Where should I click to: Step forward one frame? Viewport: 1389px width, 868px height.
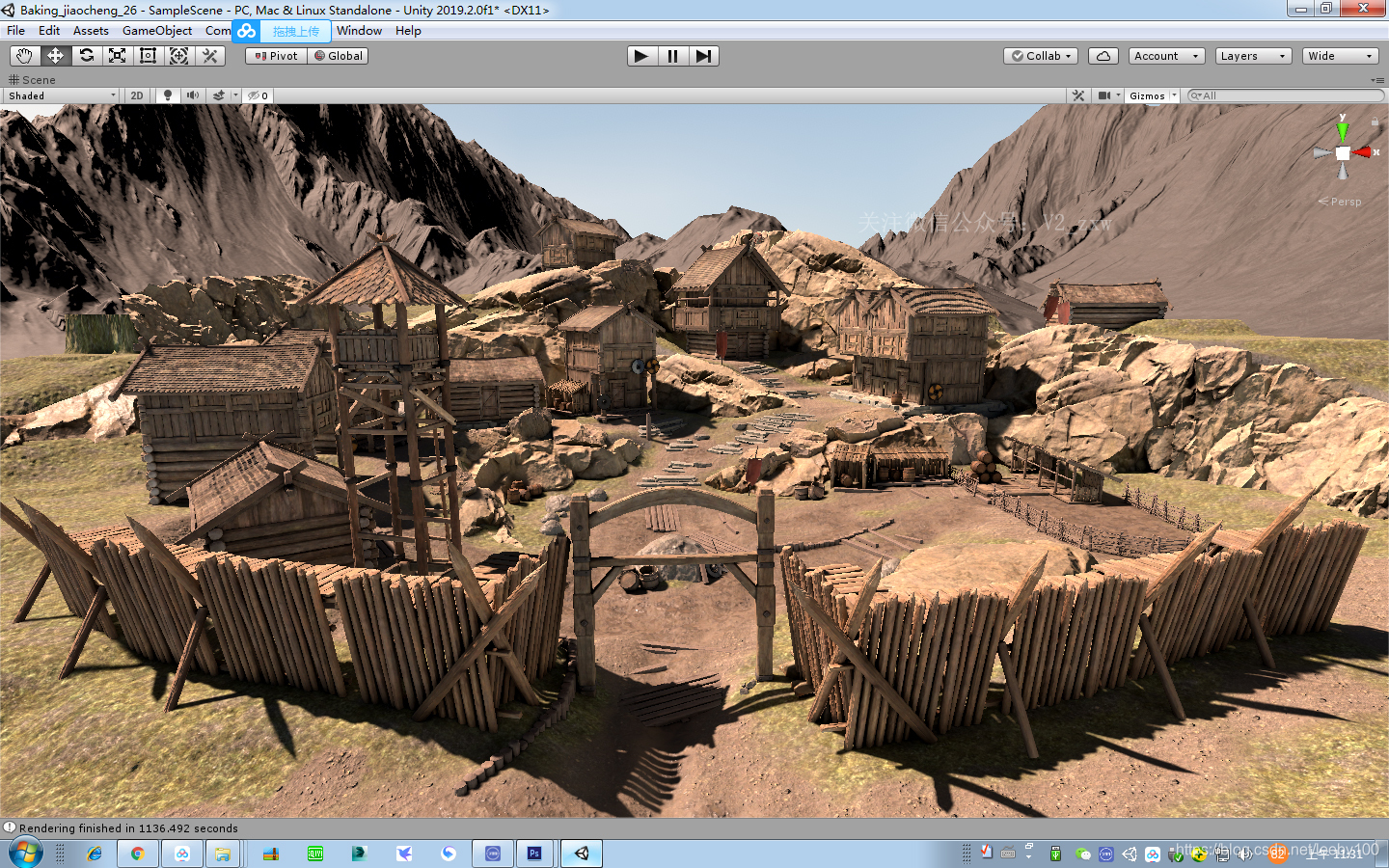click(x=703, y=56)
